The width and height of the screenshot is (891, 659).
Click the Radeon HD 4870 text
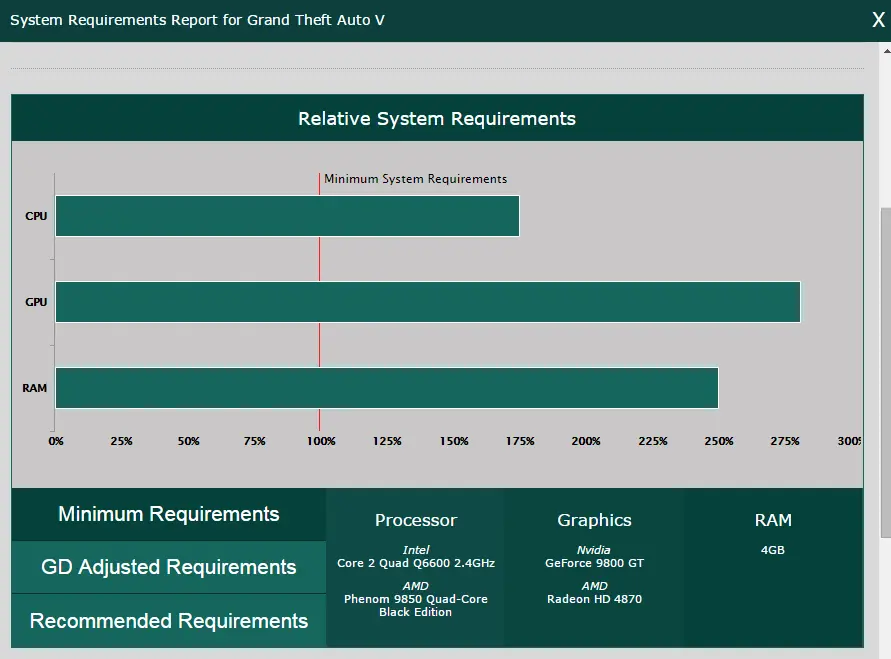(x=594, y=599)
